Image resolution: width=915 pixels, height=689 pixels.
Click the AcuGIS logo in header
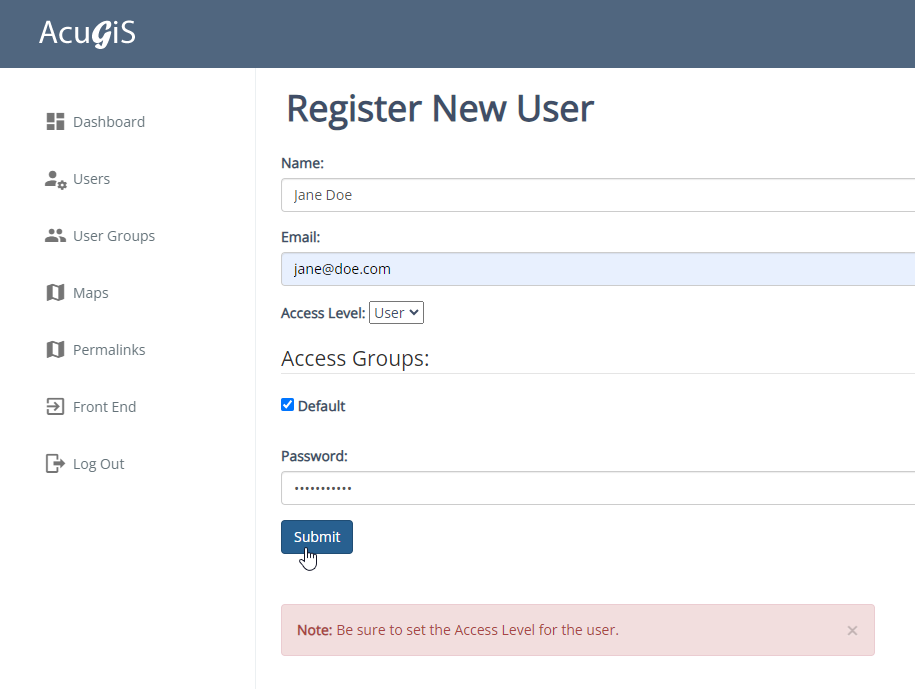(87, 33)
